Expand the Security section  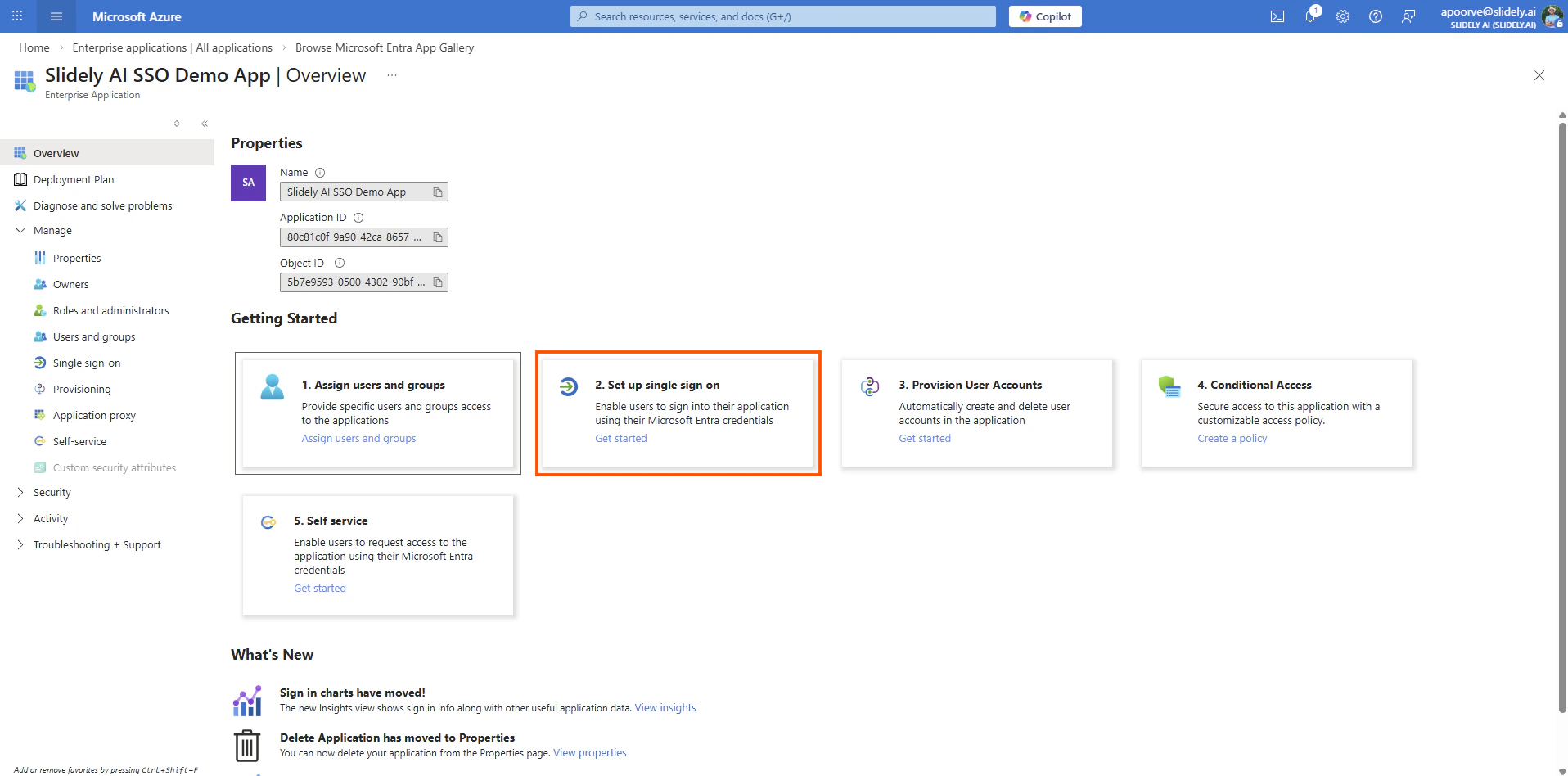tap(20, 493)
